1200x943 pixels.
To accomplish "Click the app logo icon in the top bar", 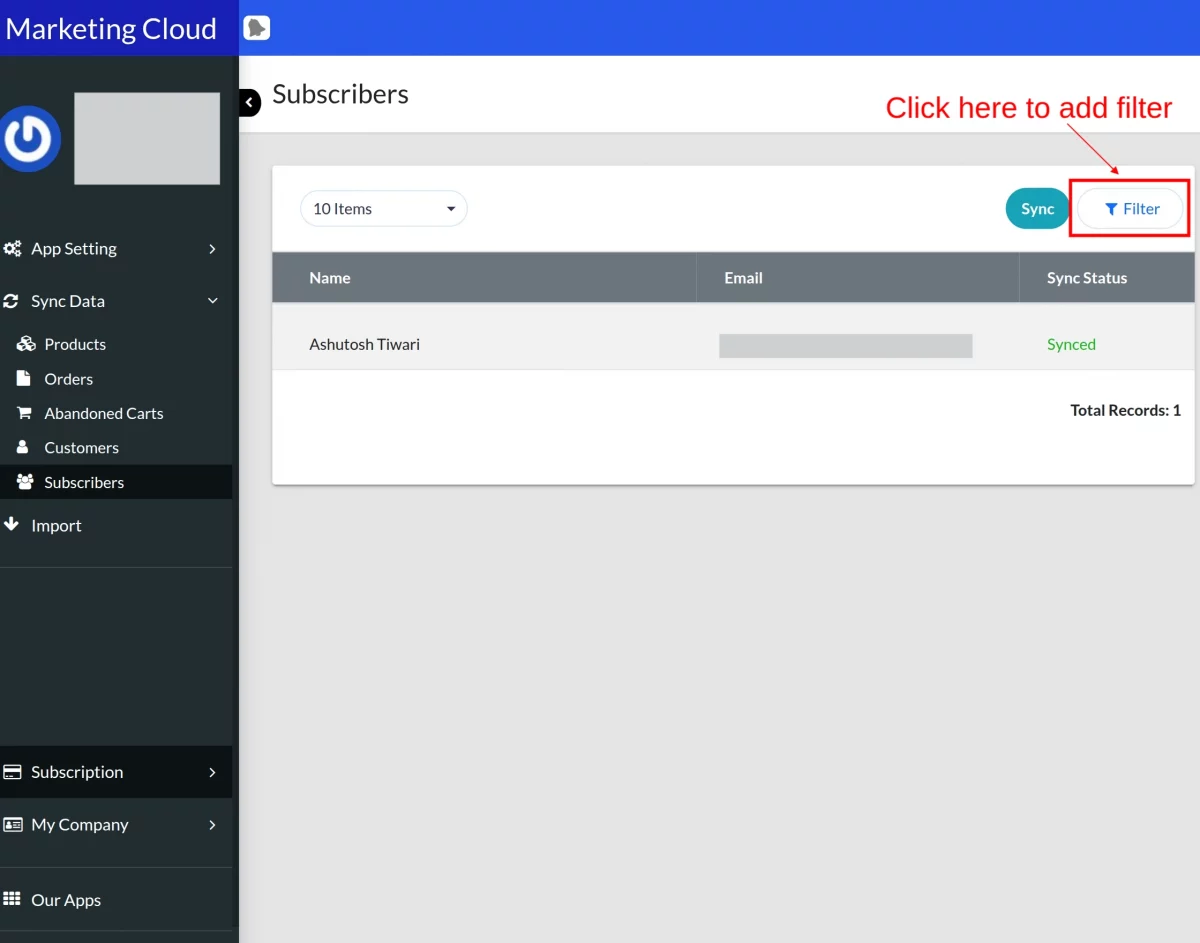I will (257, 28).
